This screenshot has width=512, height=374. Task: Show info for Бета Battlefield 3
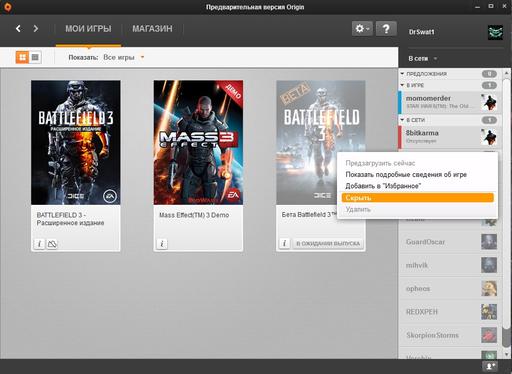pos(284,243)
